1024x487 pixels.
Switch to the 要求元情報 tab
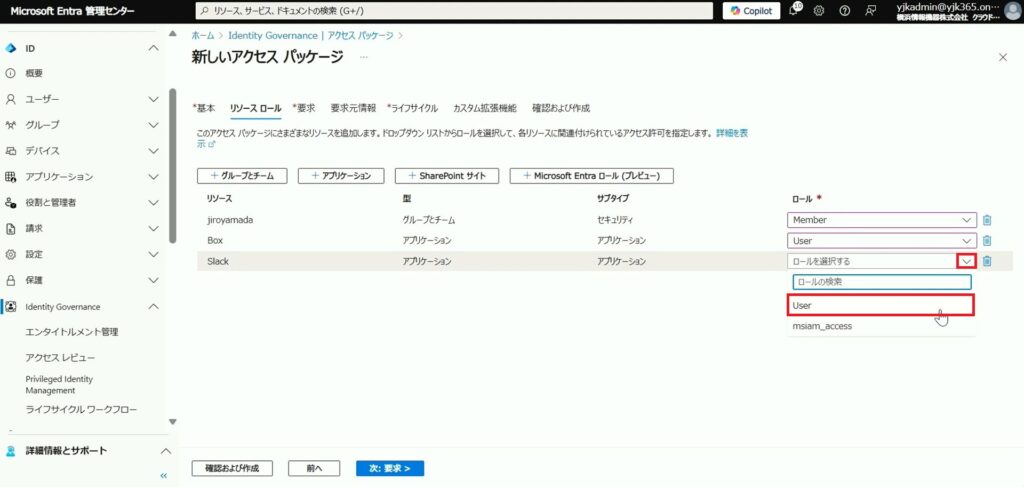(x=353, y=108)
